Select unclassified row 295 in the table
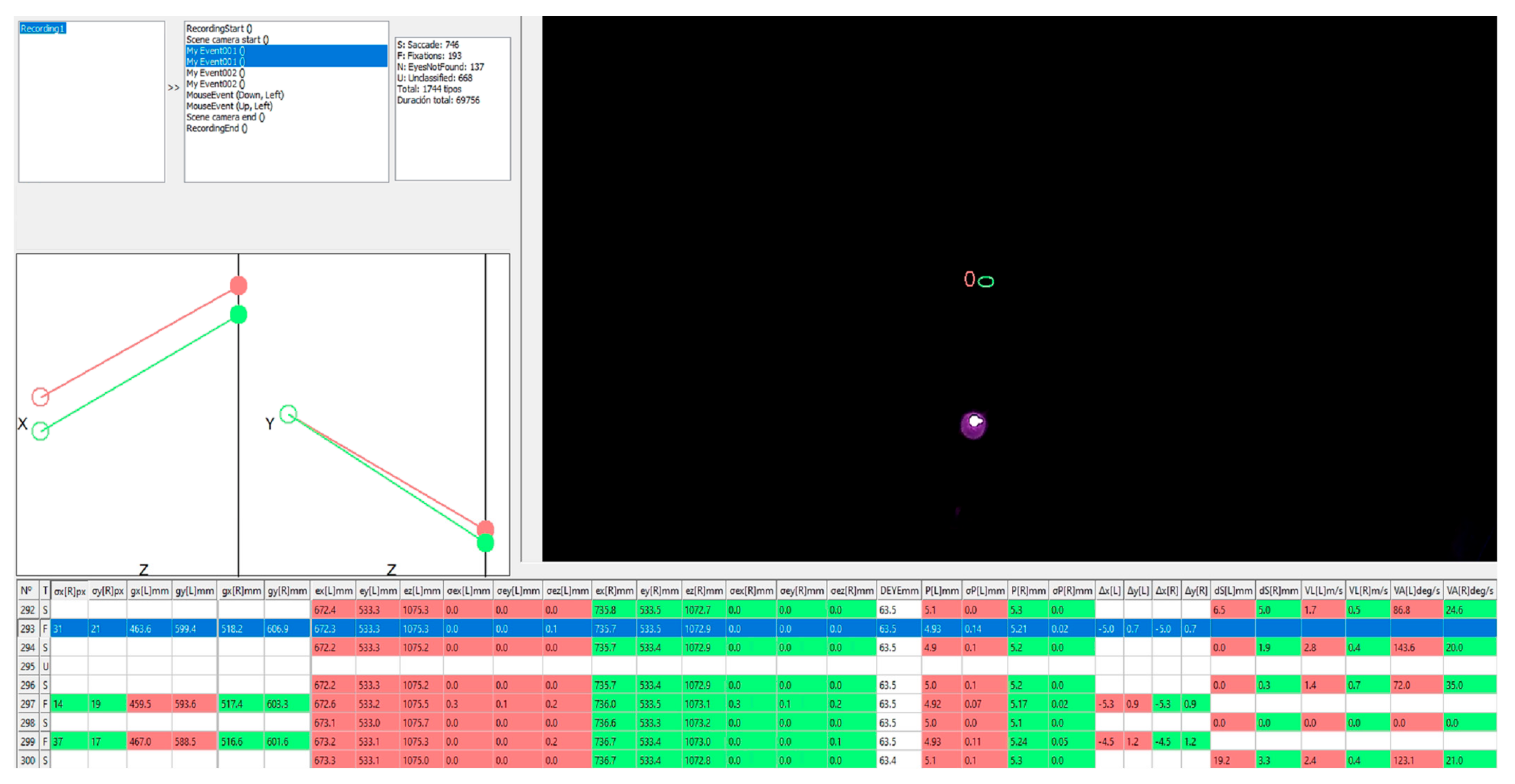 pos(28,667)
